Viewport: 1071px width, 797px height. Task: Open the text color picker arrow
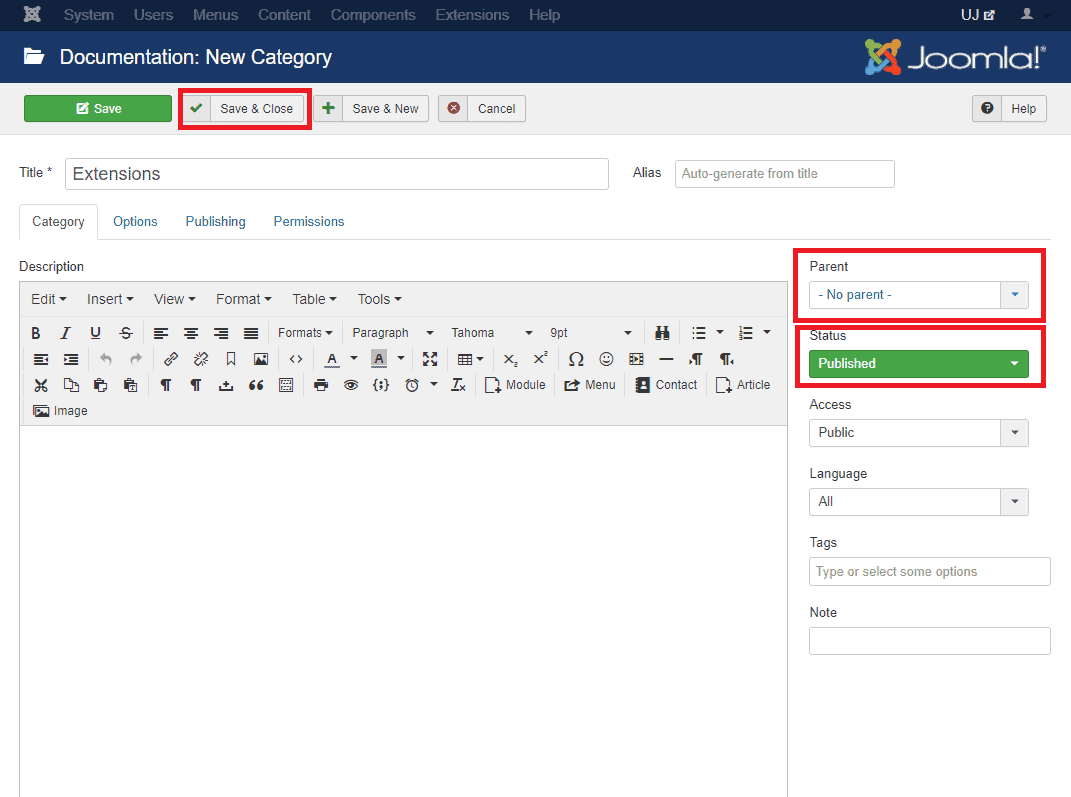pyautogui.click(x=354, y=359)
